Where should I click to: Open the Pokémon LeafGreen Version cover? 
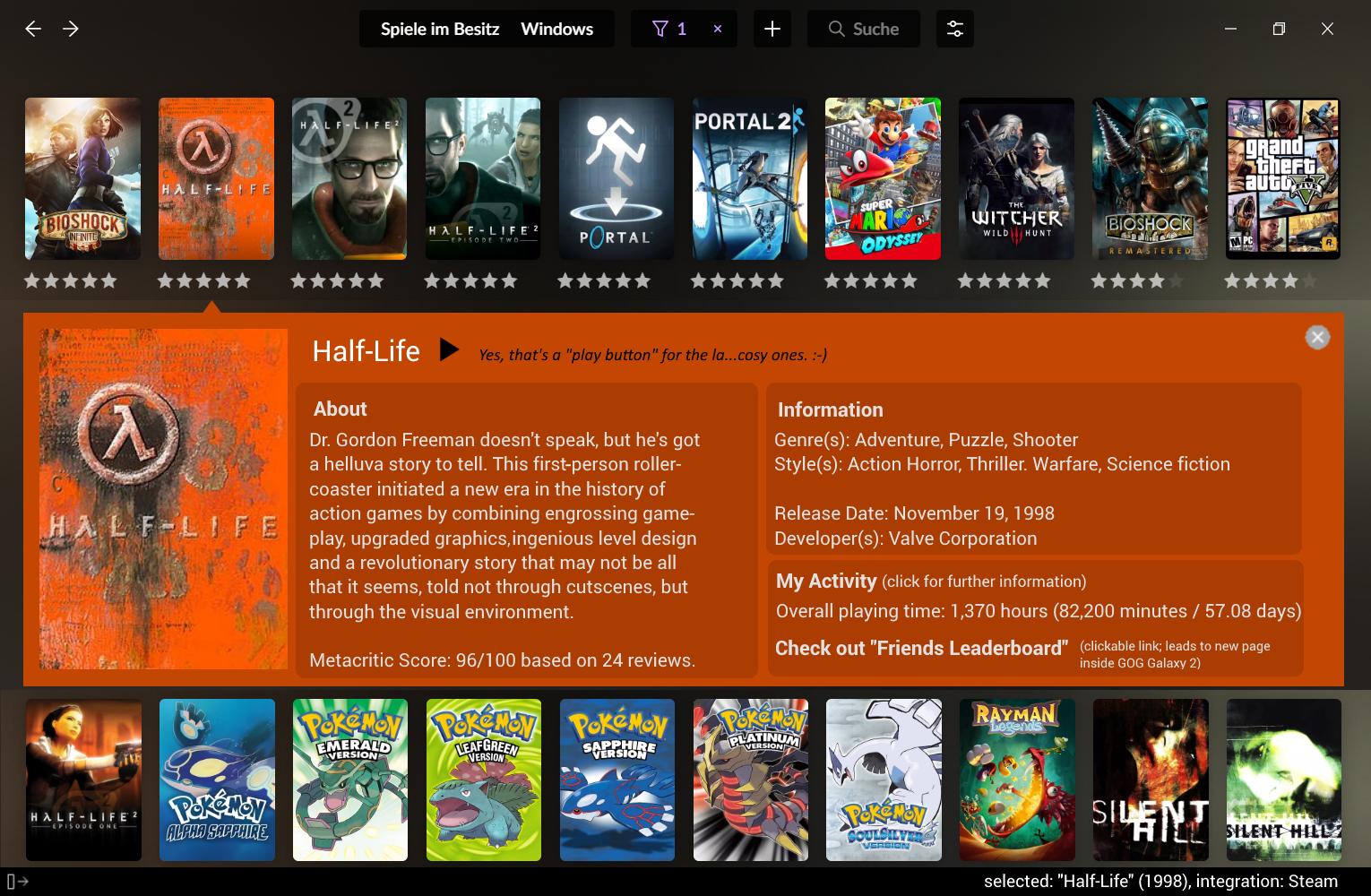coord(484,780)
